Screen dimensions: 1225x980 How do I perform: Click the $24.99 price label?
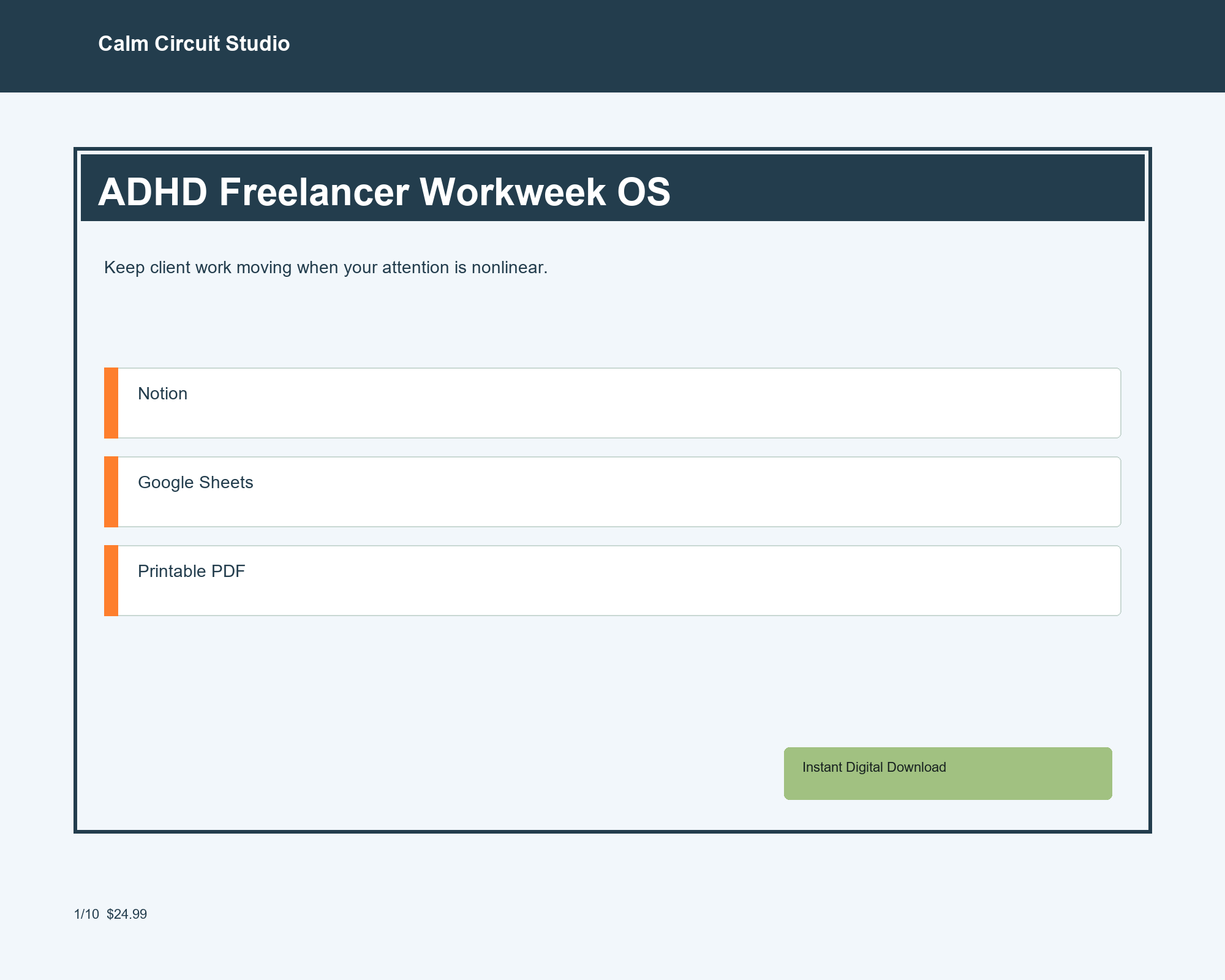point(126,913)
